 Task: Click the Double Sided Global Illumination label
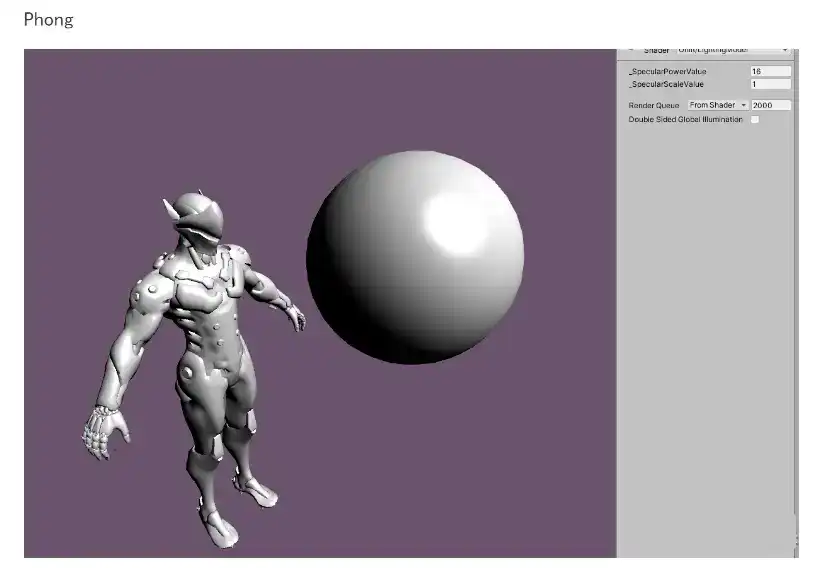coord(685,120)
